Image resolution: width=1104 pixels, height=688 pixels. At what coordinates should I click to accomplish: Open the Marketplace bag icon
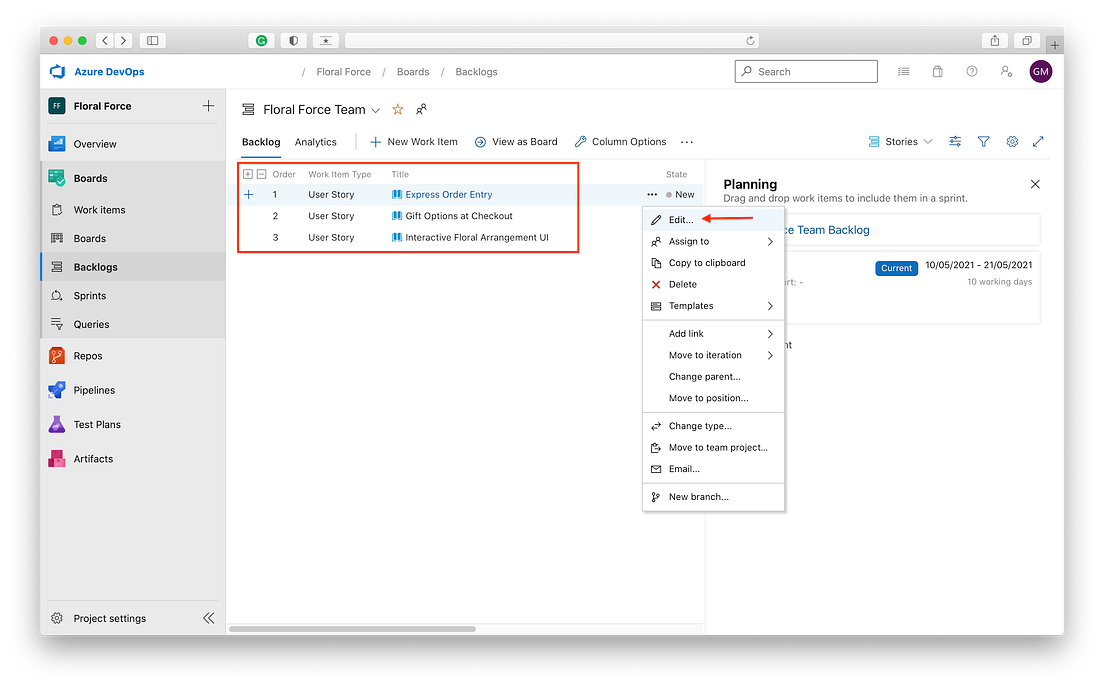pyautogui.click(x=936, y=71)
